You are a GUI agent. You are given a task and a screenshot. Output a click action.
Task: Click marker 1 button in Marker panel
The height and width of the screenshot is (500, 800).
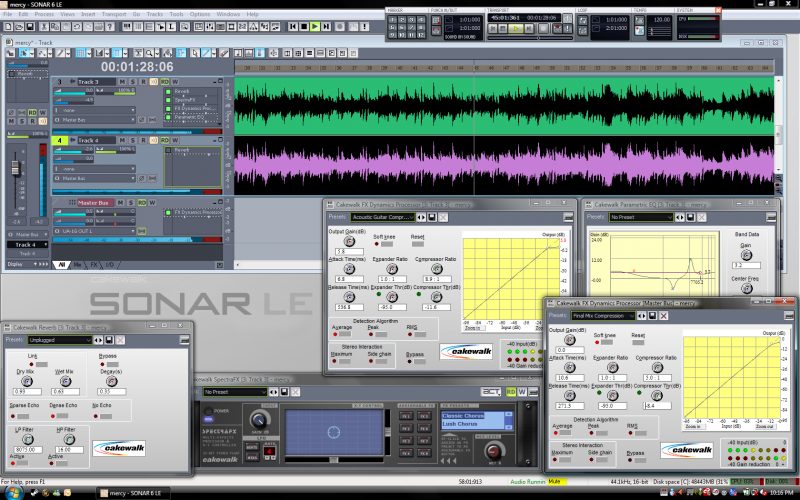(x=392, y=20)
